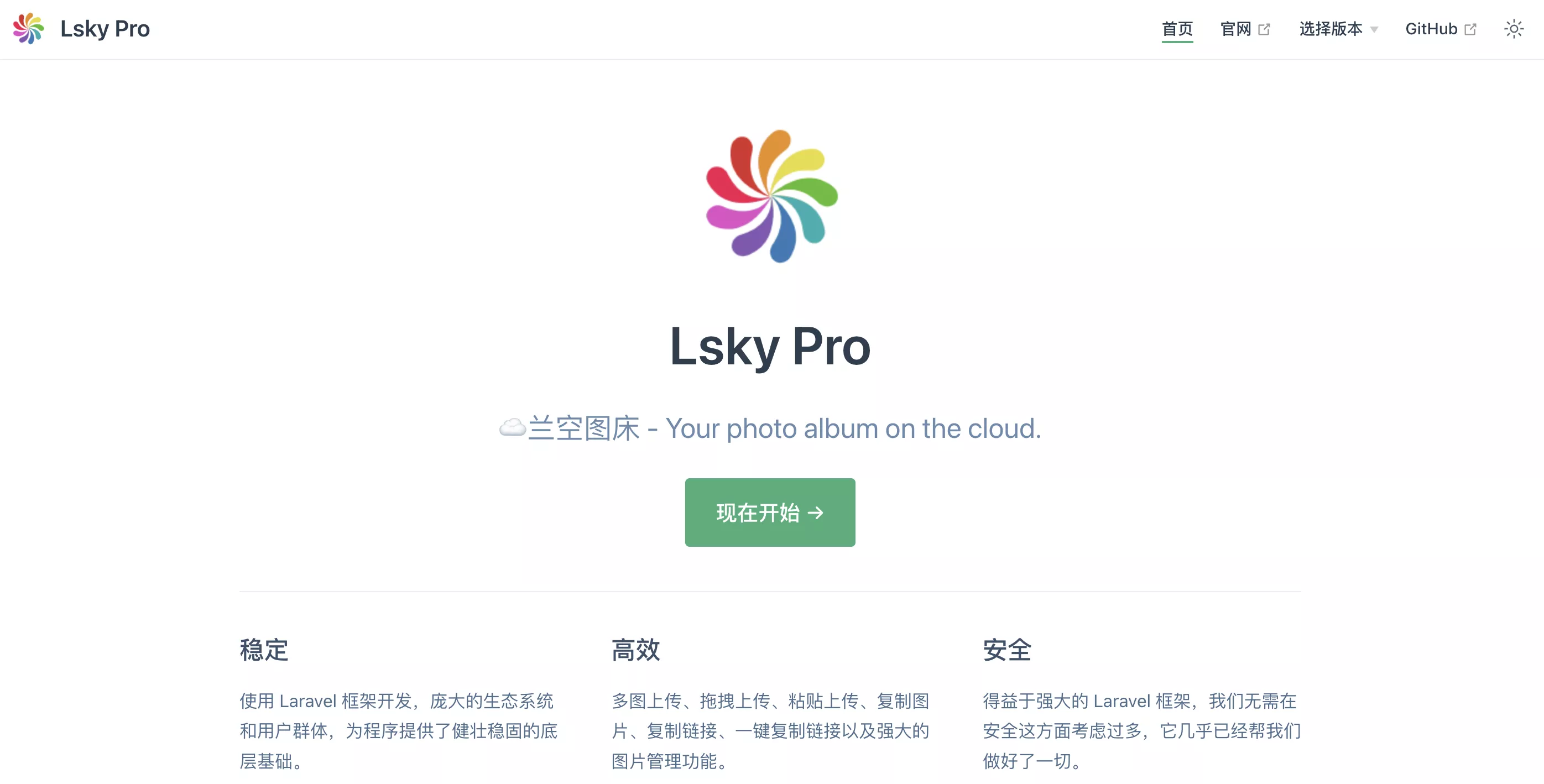The width and height of the screenshot is (1544, 784).
Task: Click the large colorful pinwheel hero image
Action: click(x=771, y=196)
